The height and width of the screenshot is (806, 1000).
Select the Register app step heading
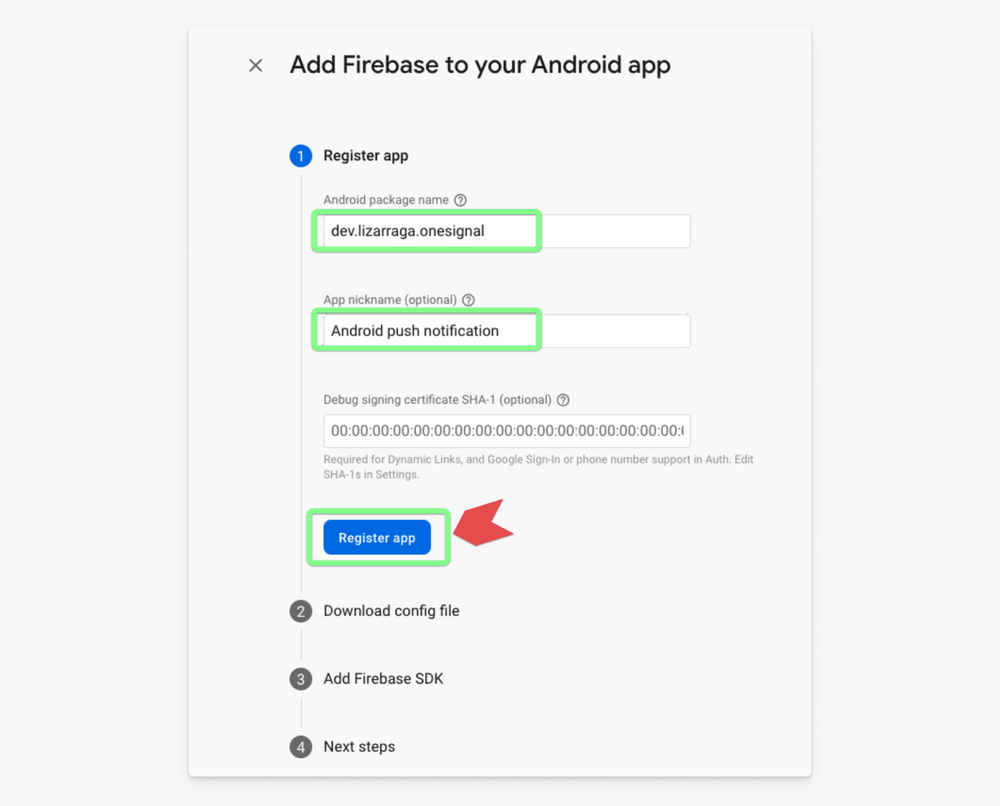(366, 156)
